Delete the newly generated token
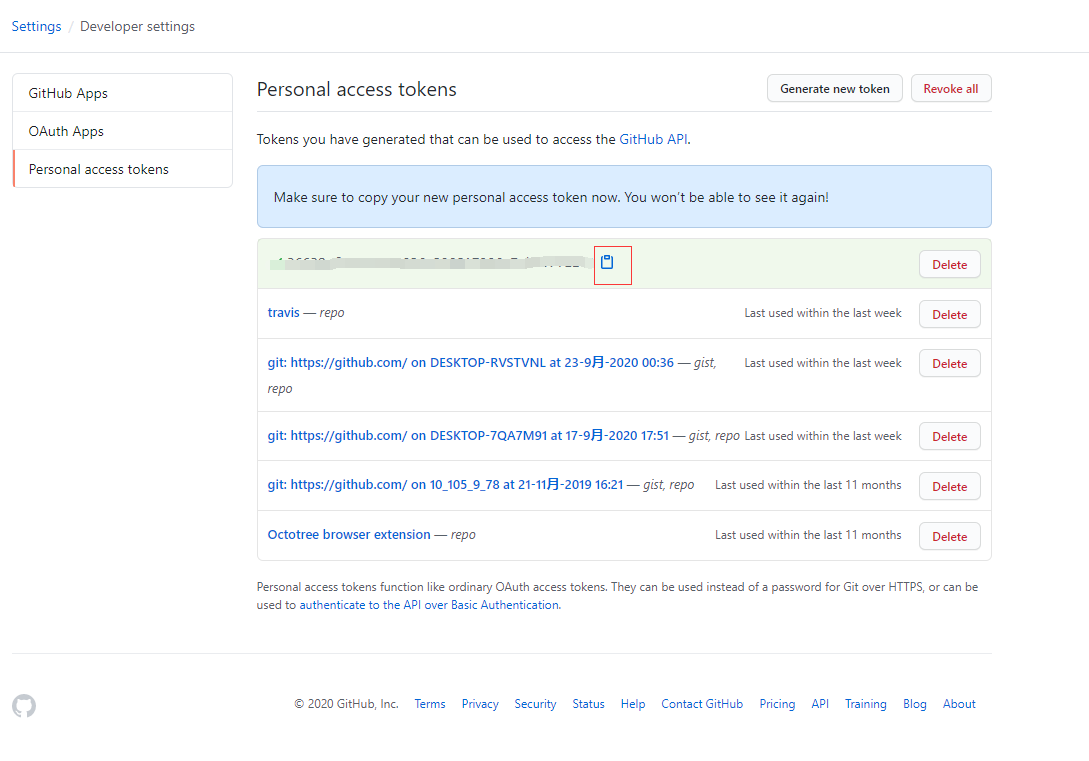Image resolution: width=1089 pixels, height=761 pixels. coord(949,265)
